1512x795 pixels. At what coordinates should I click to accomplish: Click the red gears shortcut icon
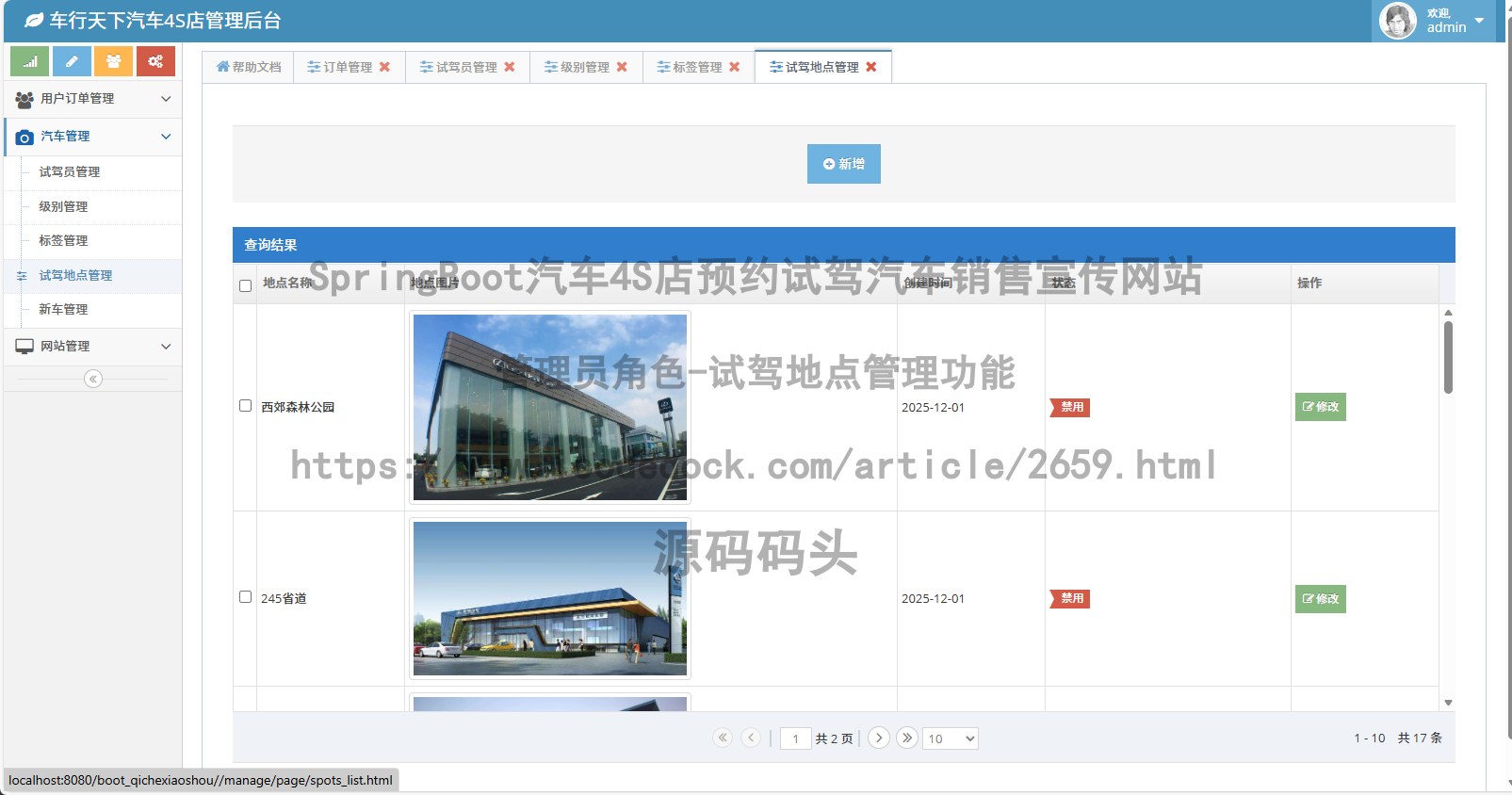[x=155, y=61]
